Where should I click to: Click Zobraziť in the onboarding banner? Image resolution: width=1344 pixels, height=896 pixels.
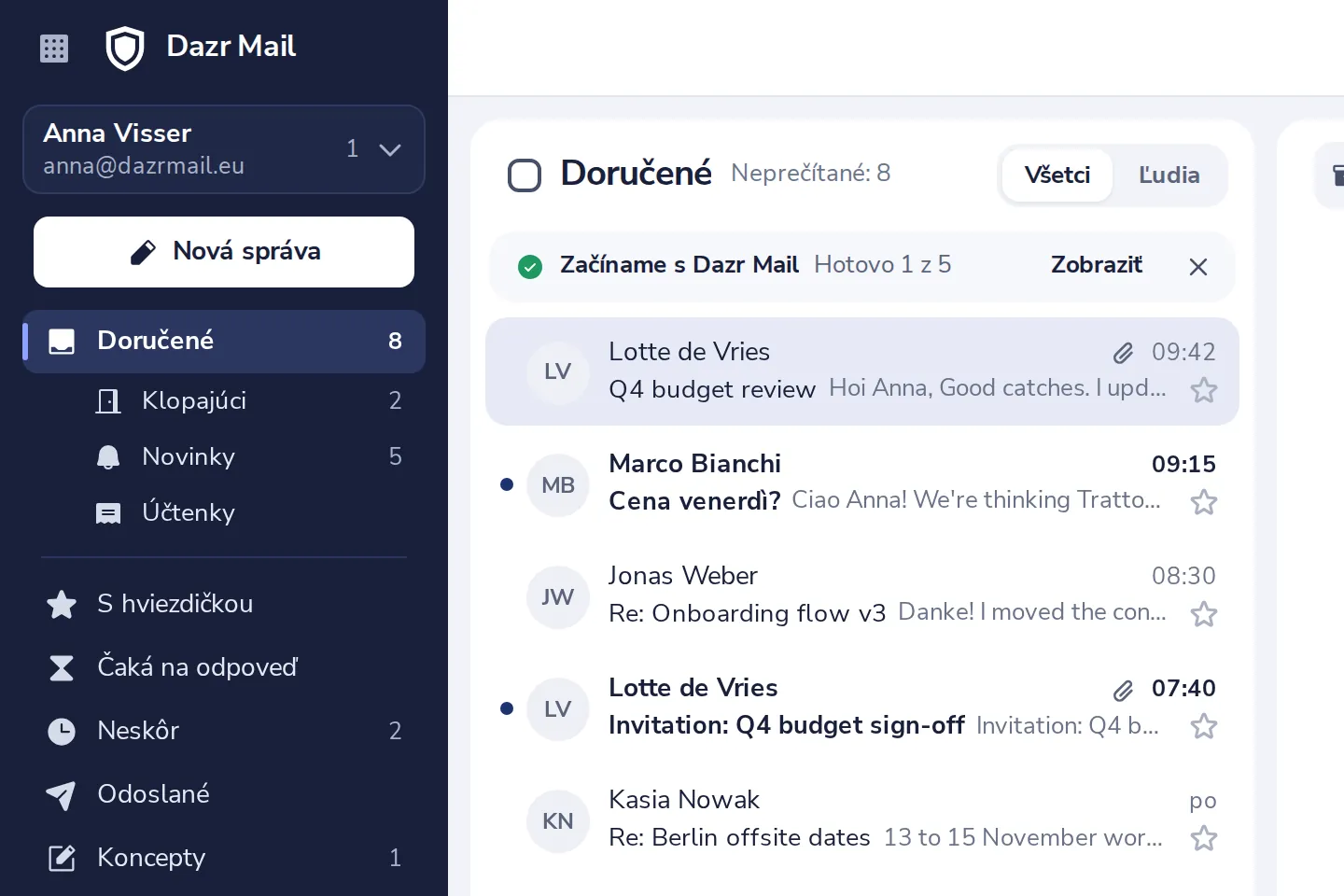(1097, 265)
